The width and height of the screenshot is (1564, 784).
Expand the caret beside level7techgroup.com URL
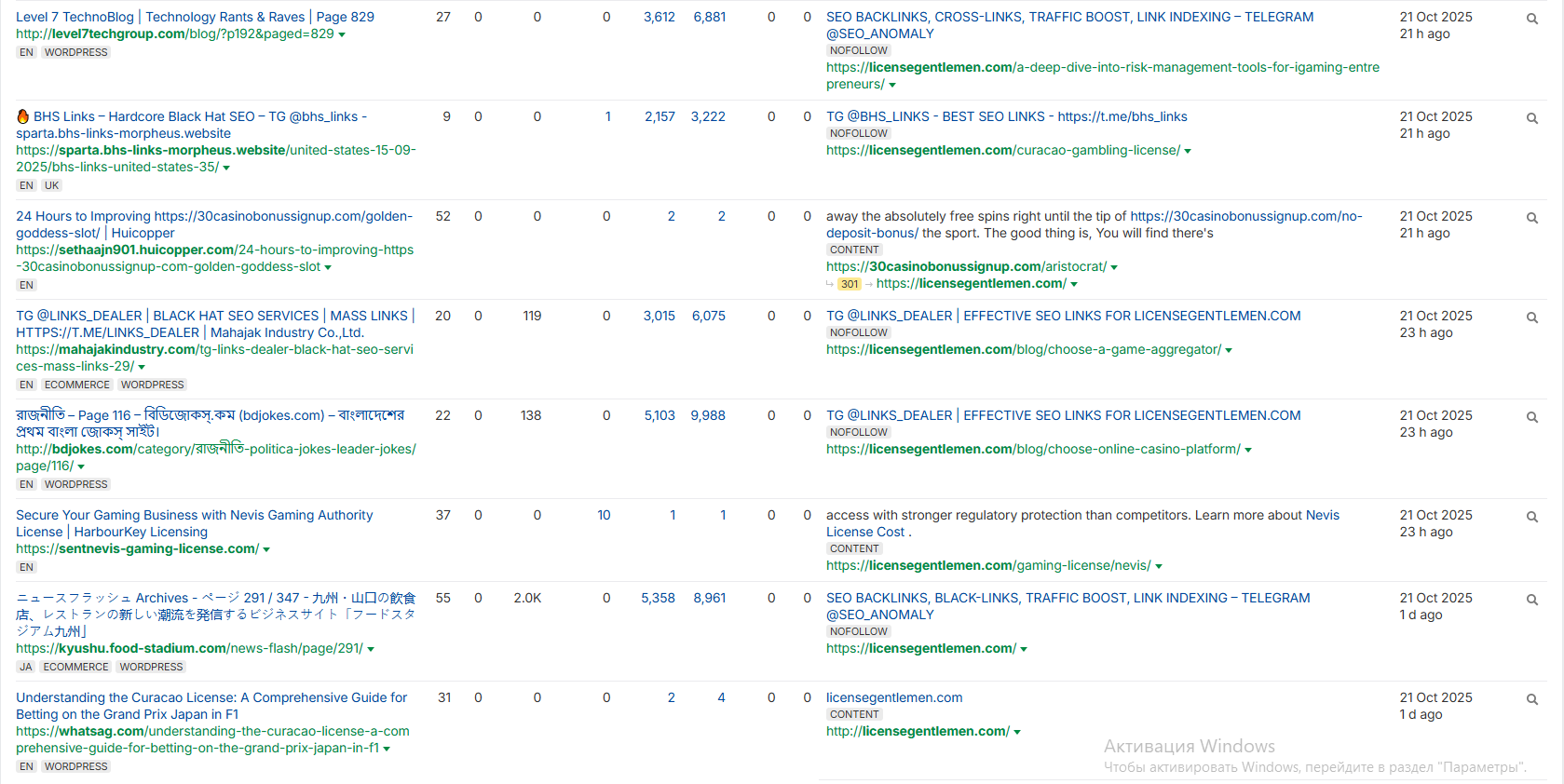pos(342,34)
